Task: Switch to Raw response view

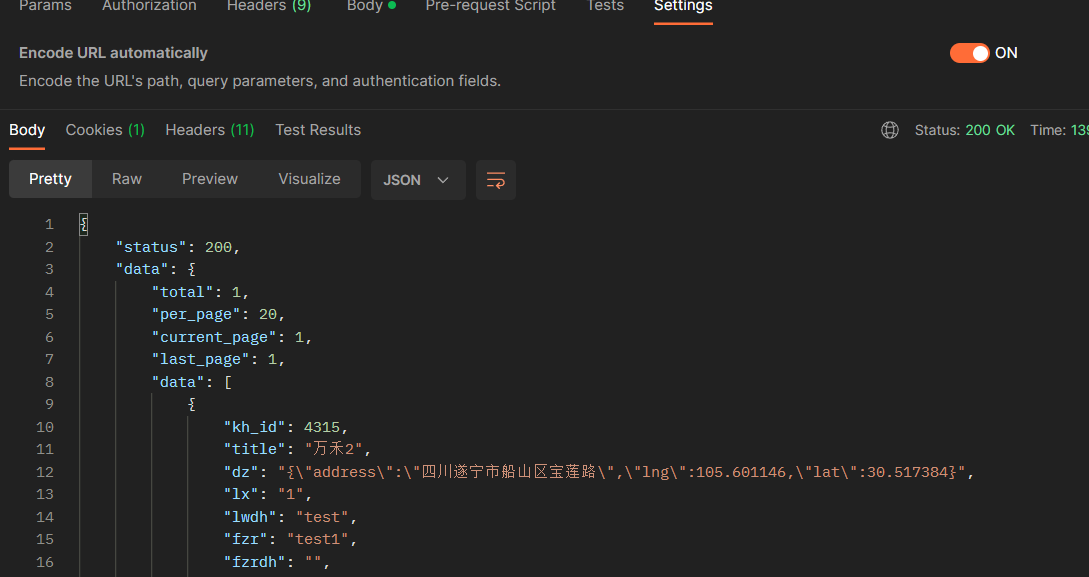Action: click(x=127, y=179)
